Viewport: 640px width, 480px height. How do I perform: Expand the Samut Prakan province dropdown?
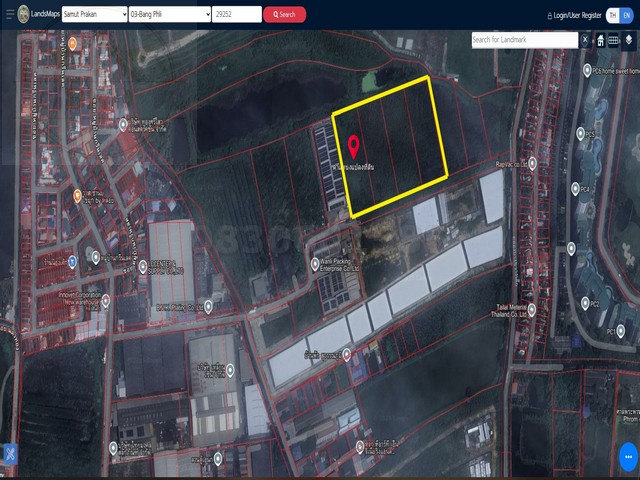tap(94, 15)
